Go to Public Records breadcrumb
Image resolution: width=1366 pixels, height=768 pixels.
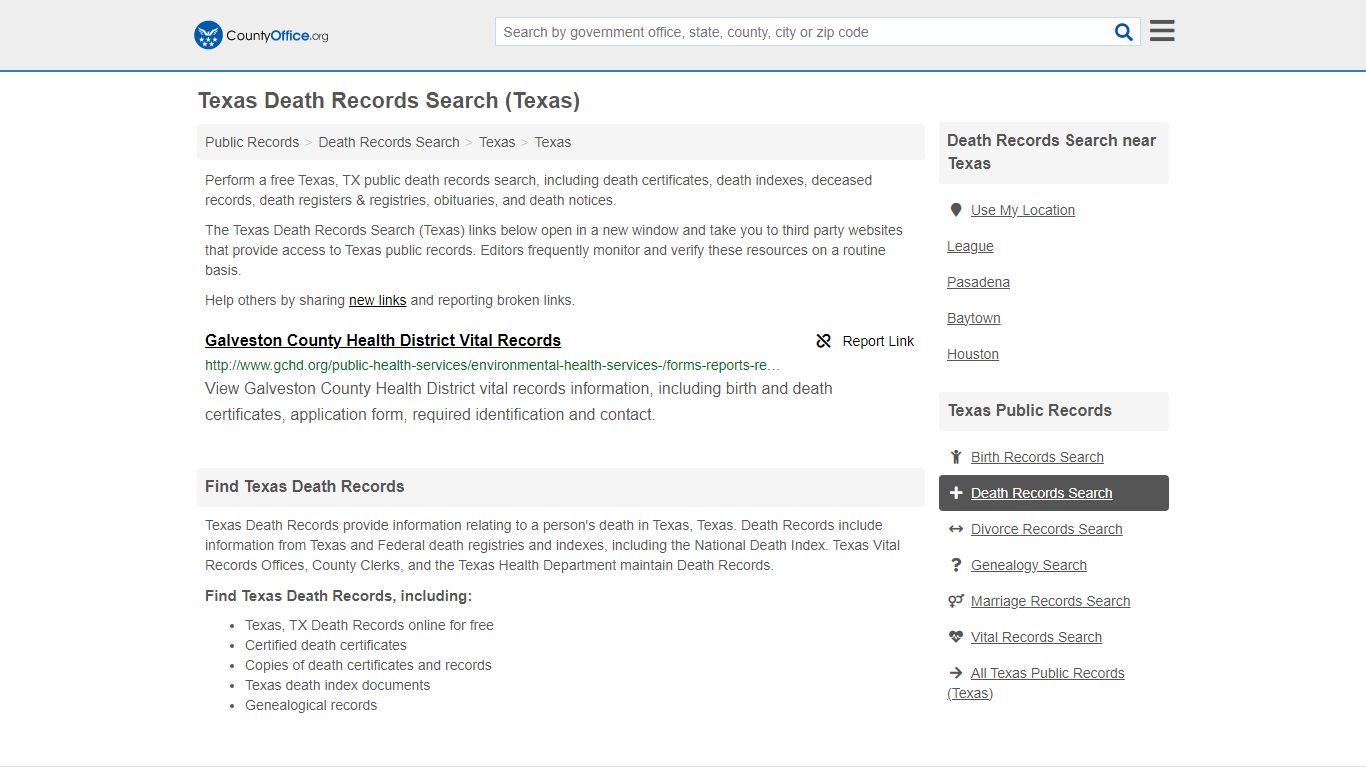click(252, 142)
